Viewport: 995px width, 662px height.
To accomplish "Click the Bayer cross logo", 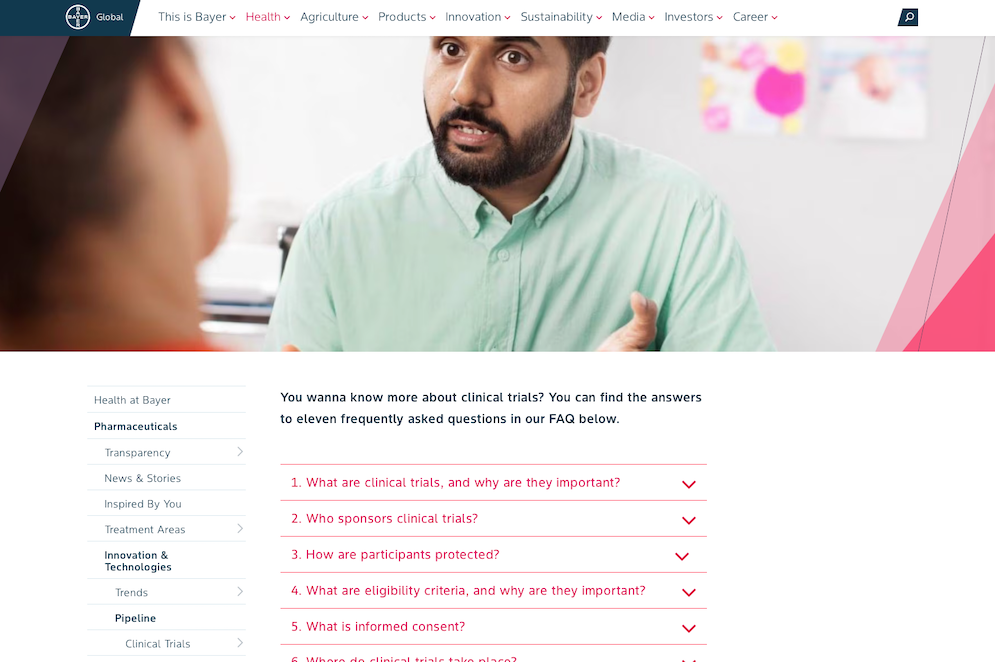I will pos(78,17).
